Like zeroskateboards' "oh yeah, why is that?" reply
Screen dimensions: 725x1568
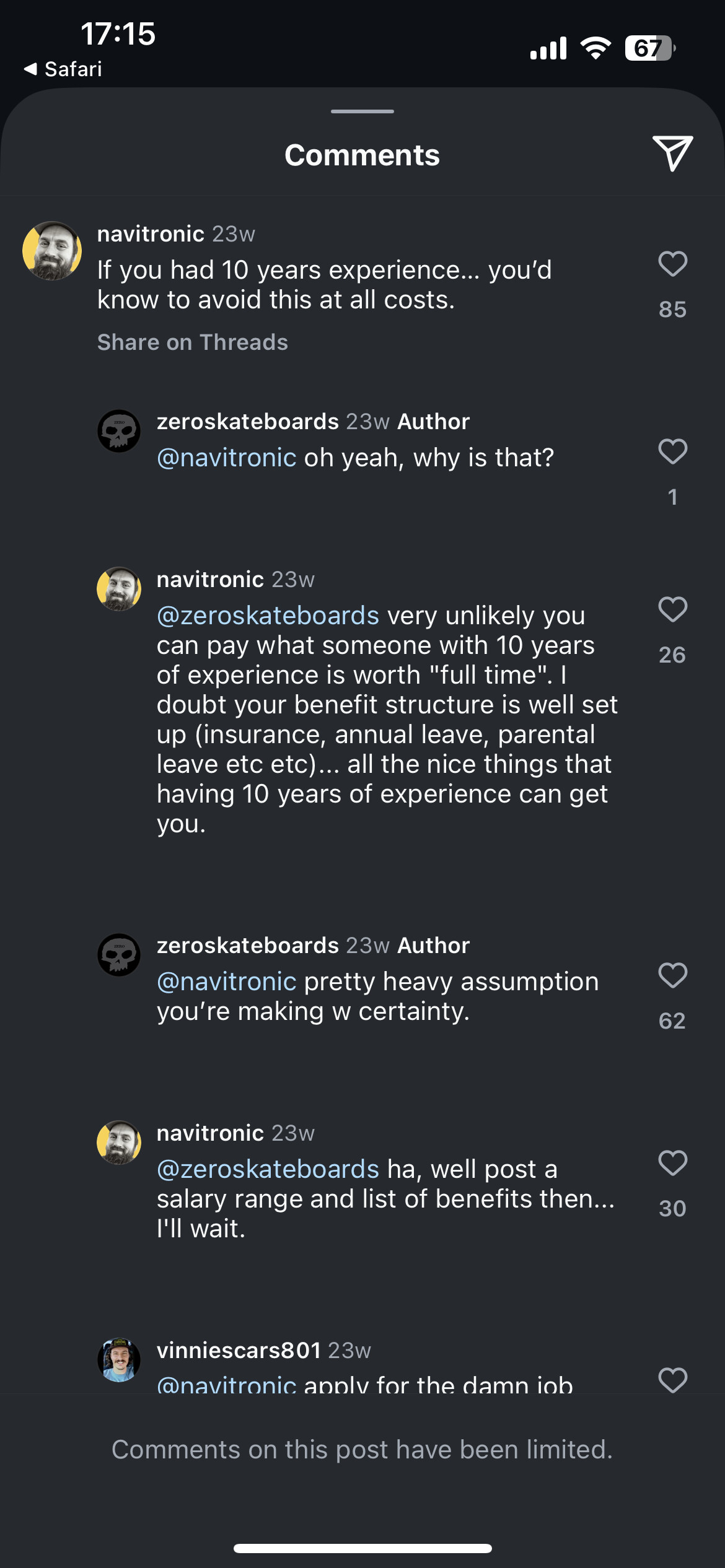[x=672, y=451]
